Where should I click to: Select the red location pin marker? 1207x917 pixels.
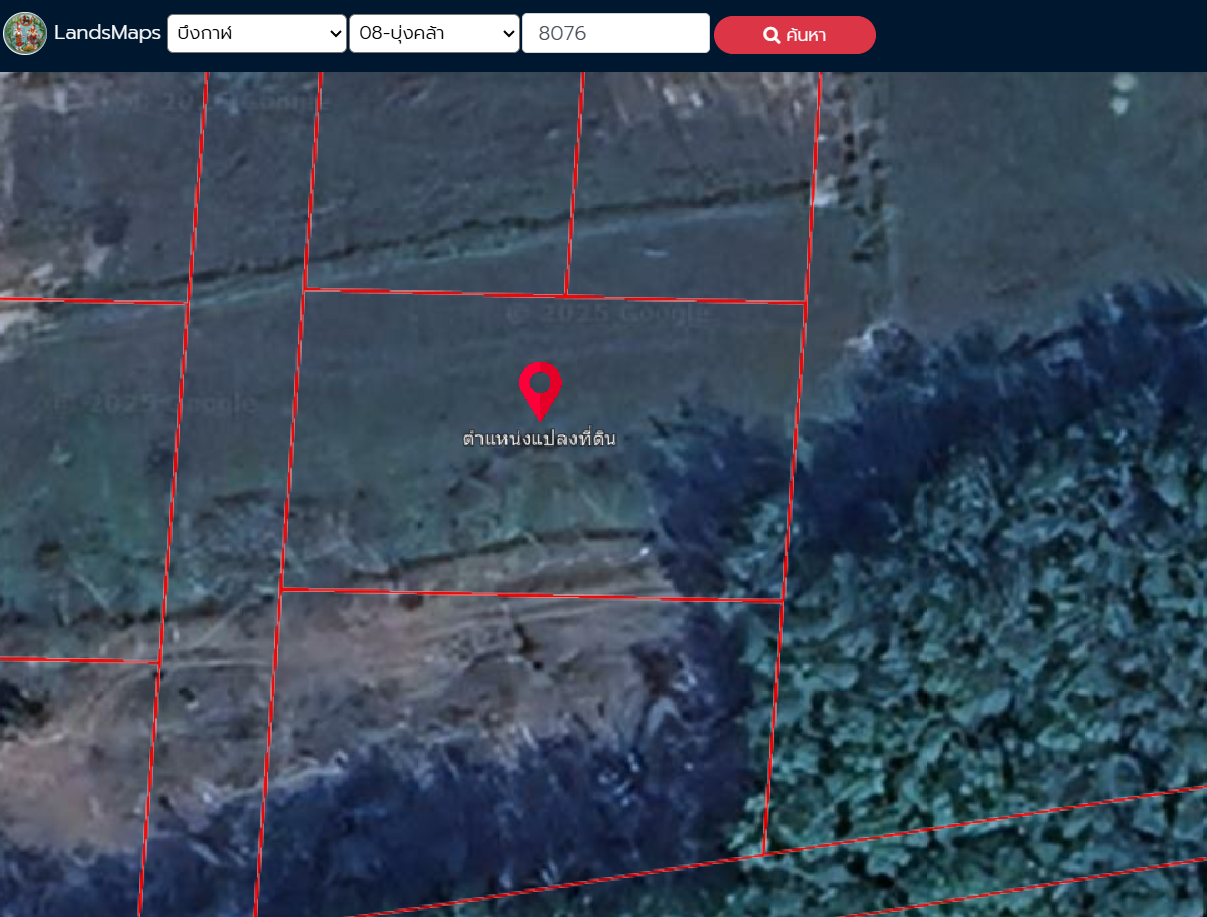(x=540, y=390)
